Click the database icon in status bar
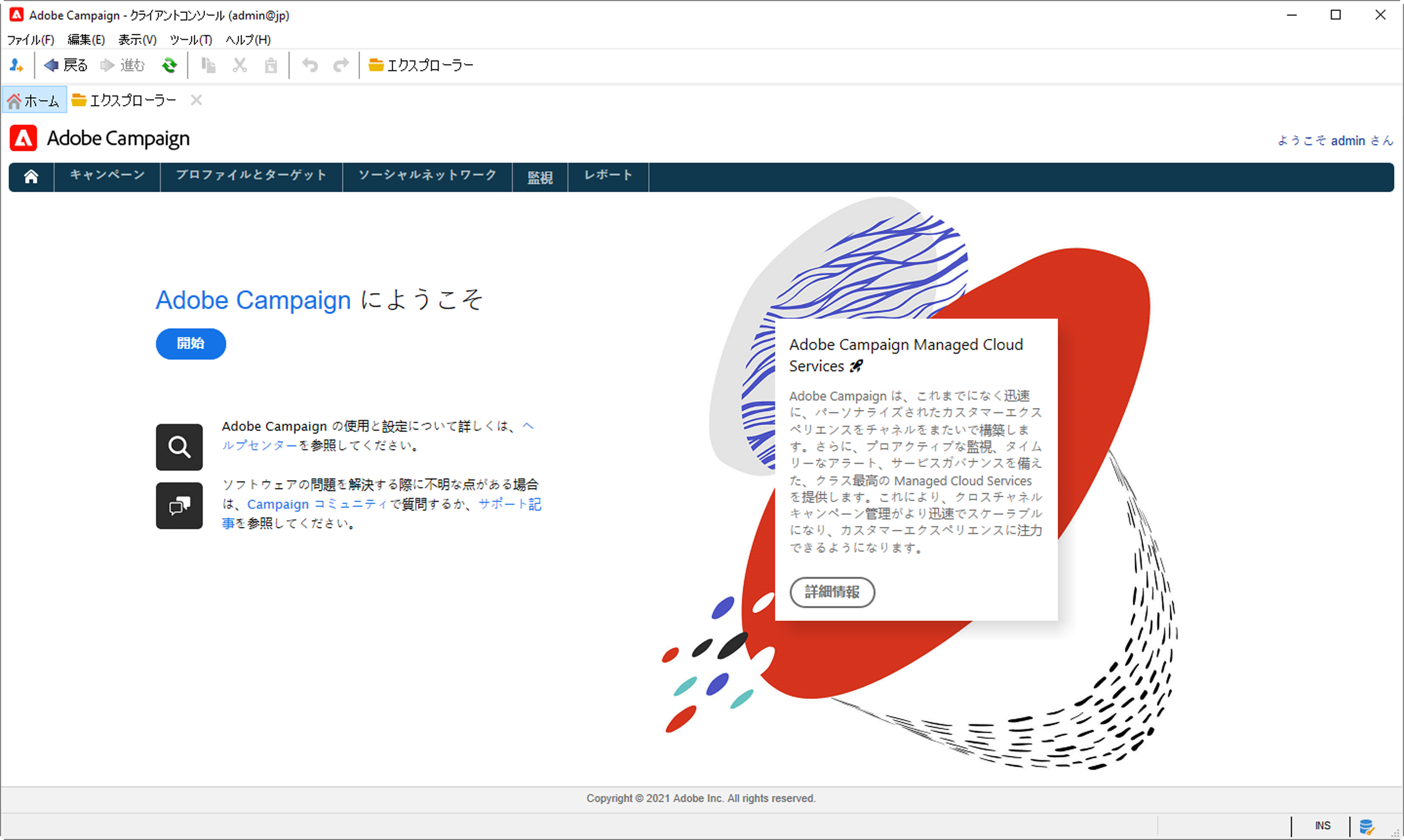Viewport: 1404px width, 840px height. click(1366, 826)
